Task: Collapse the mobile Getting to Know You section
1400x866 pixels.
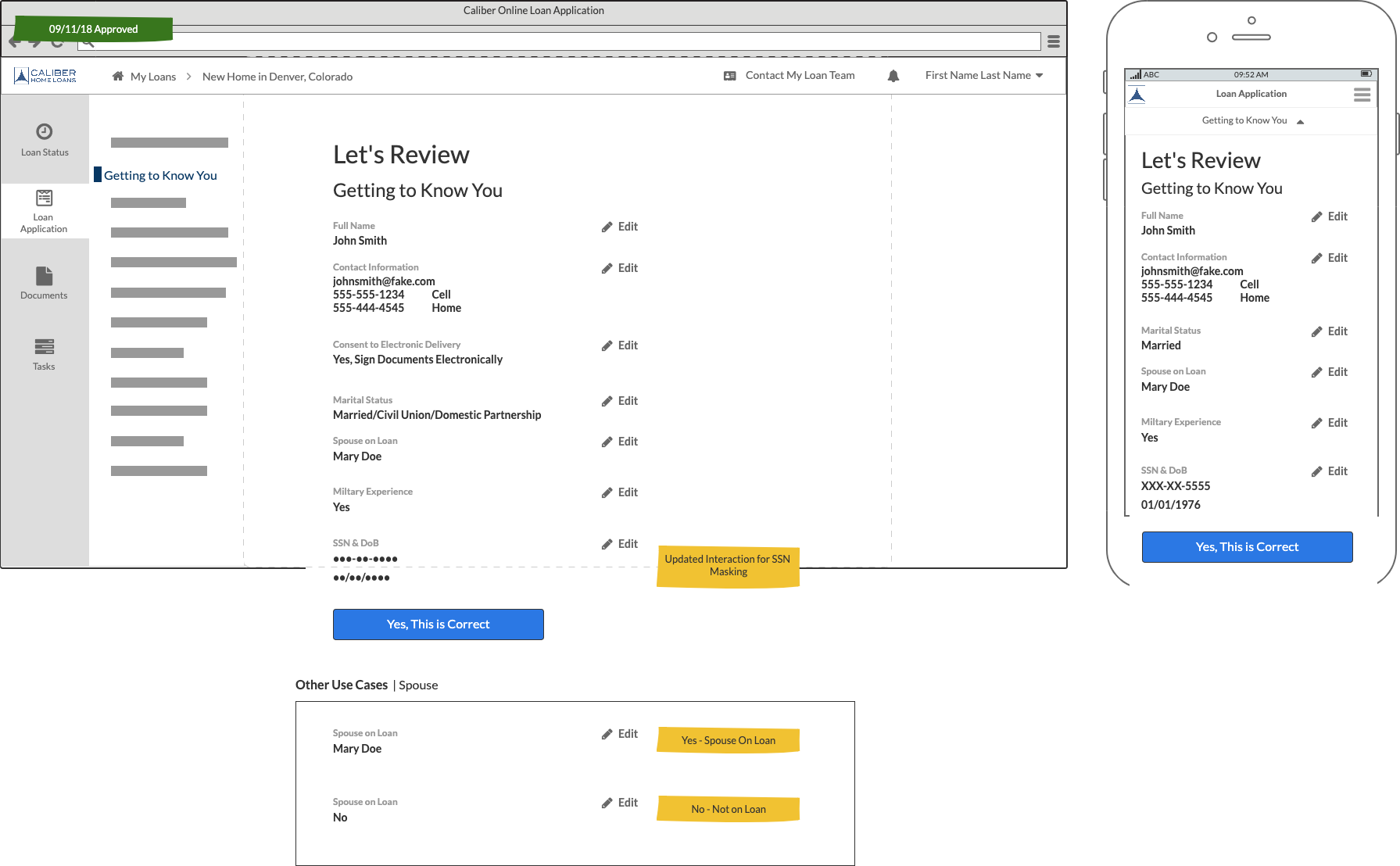Action: pos(1300,121)
